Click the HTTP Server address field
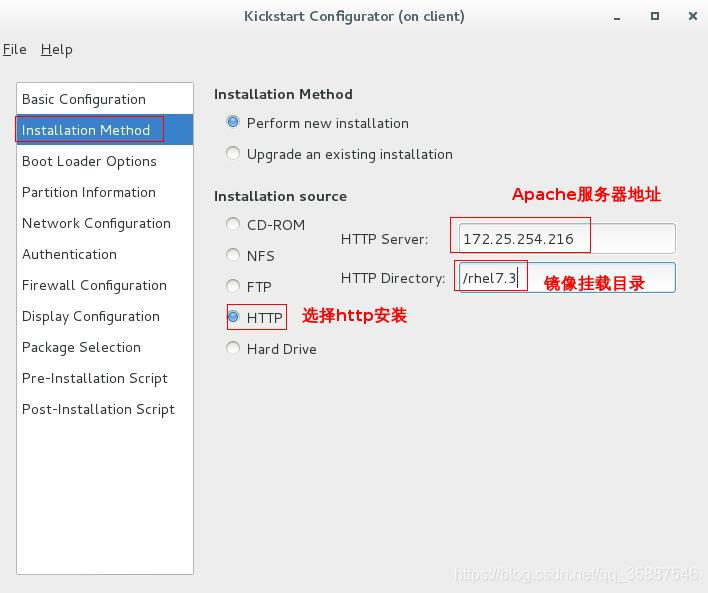This screenshot has width=708, height=593. pos(567,238)
